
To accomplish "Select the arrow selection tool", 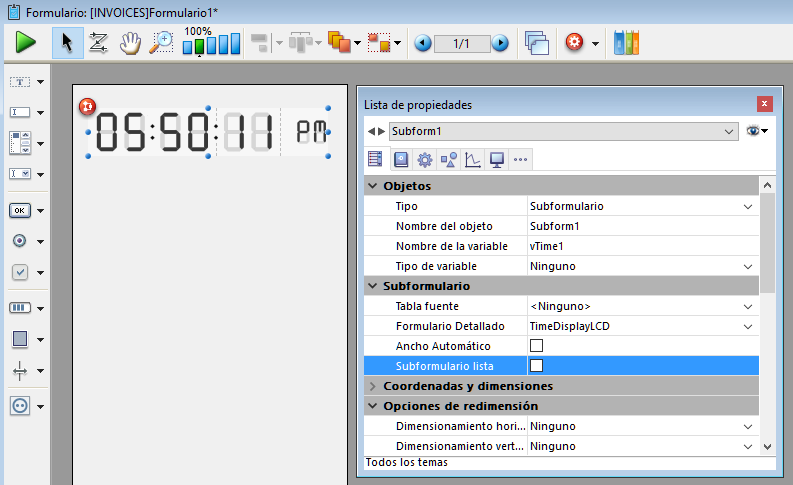I will click(x=68, y=43).
